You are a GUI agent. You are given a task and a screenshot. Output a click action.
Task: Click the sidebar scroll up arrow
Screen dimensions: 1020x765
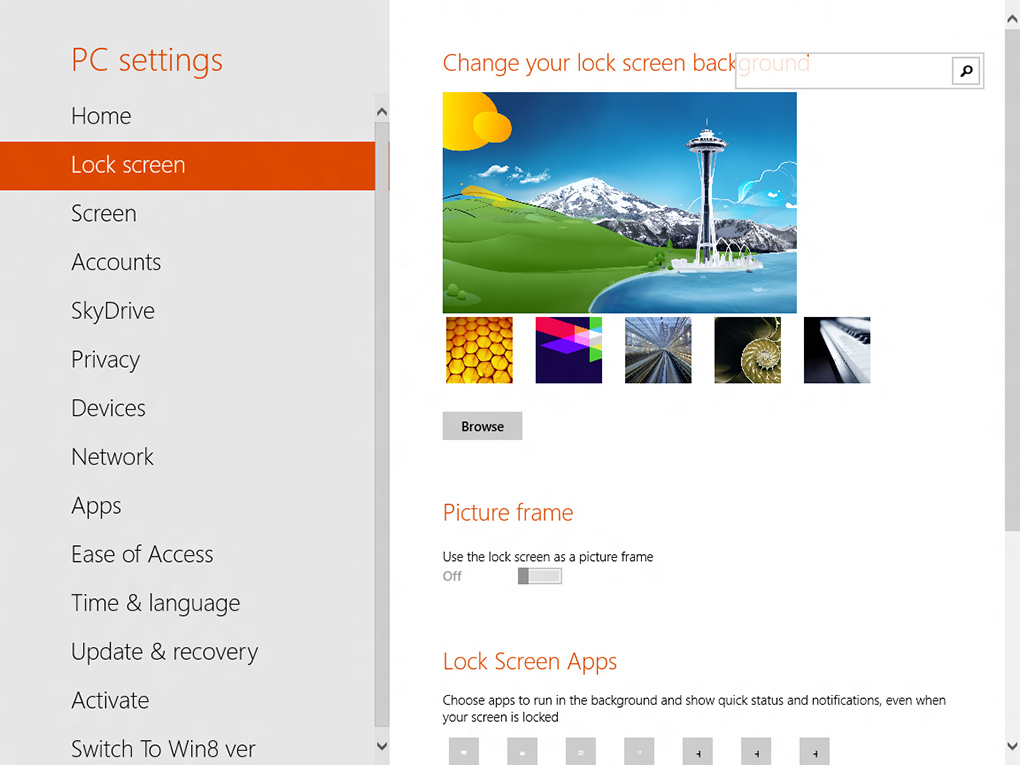[381, 108]
